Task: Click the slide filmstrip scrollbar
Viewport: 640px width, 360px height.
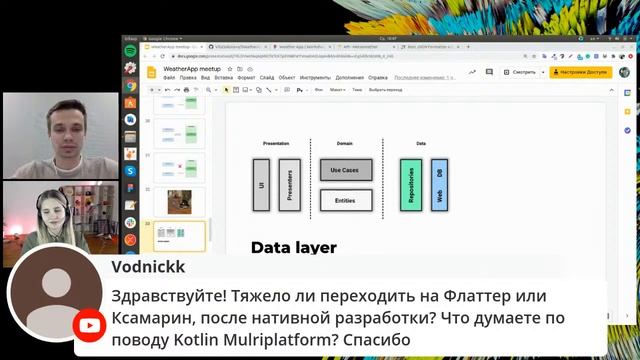Action: point(210,229)
